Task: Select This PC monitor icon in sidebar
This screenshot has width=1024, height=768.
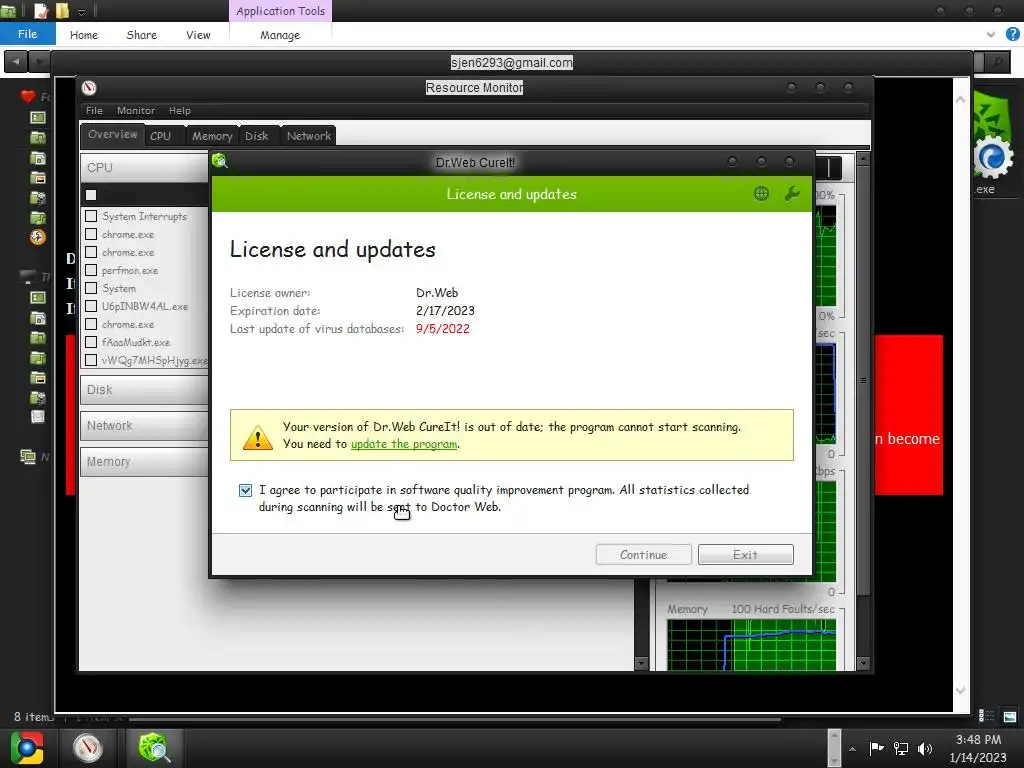Action: (27, 277)
